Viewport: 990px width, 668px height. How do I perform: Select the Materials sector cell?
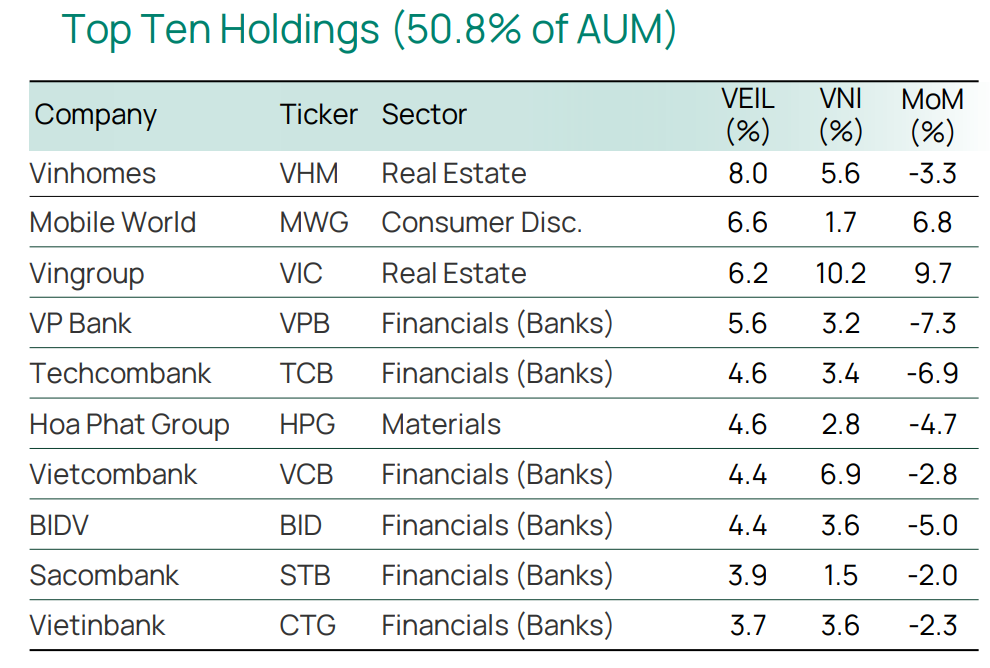pos(441,425)
